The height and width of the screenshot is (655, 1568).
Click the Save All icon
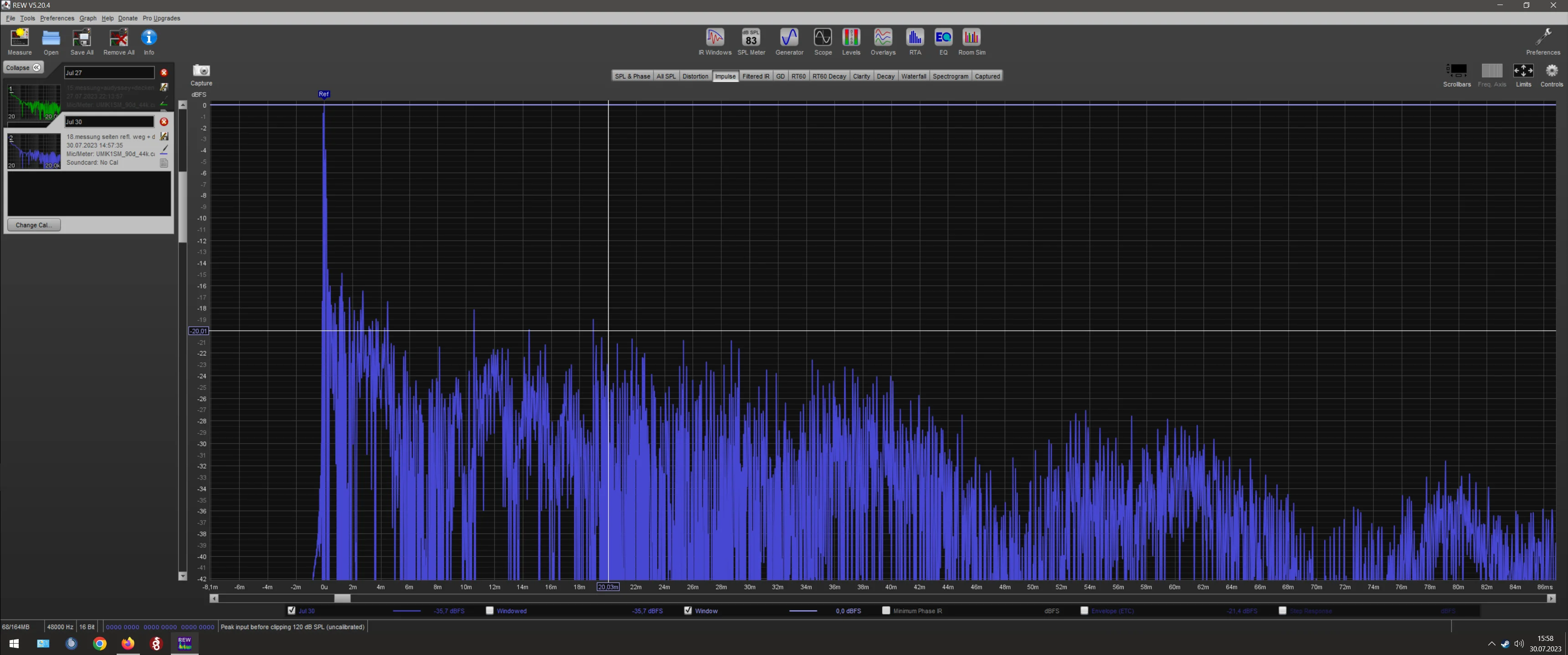pyautogui.click(x=82, y=41)
